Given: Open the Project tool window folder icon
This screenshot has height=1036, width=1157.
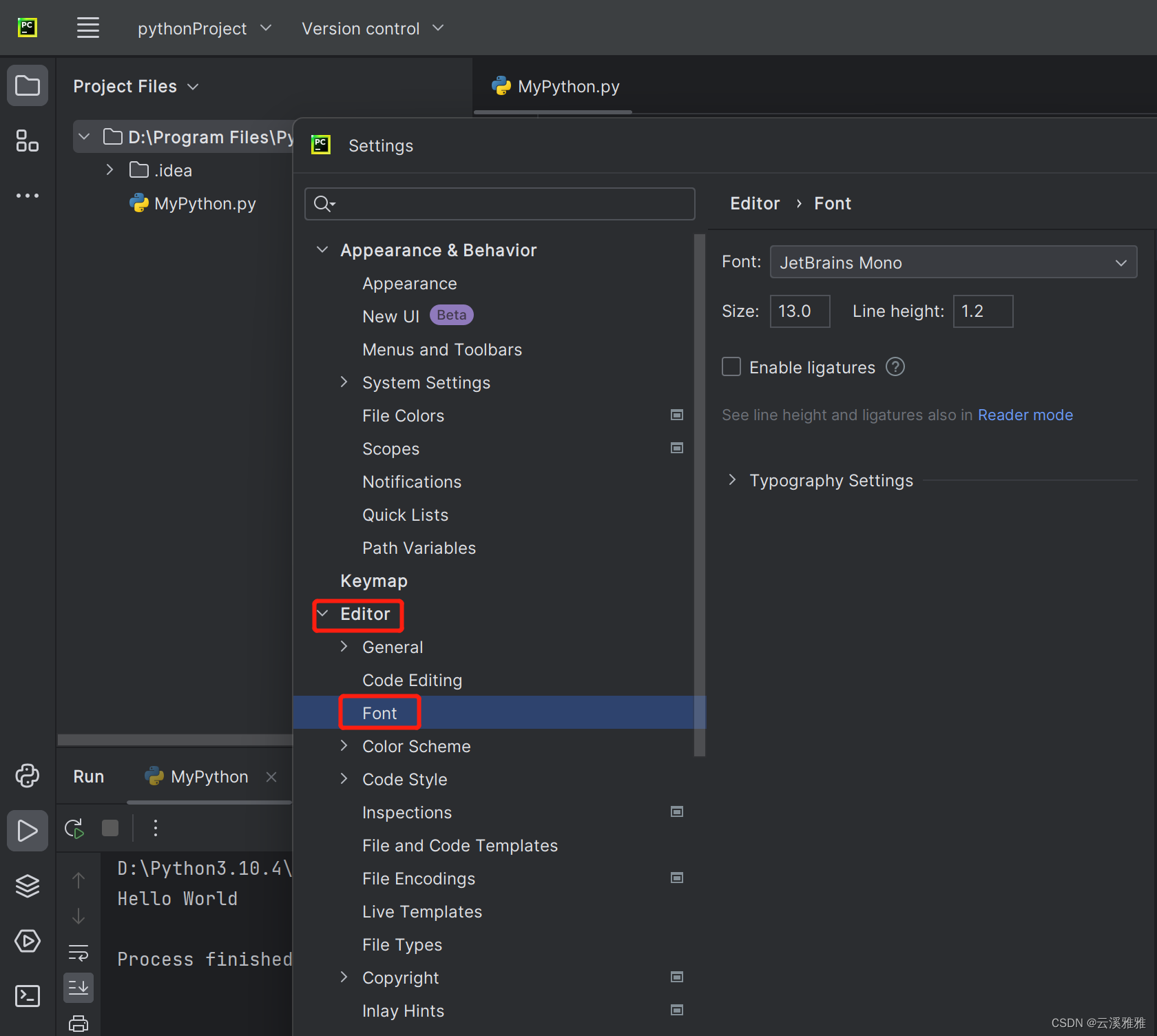Looking at the screenshot, I should coord(28,85).
